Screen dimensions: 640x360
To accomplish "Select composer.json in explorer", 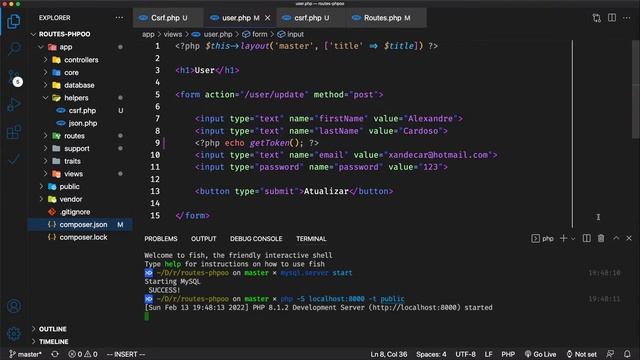I will pyautogui.click(x=80, y=224).
